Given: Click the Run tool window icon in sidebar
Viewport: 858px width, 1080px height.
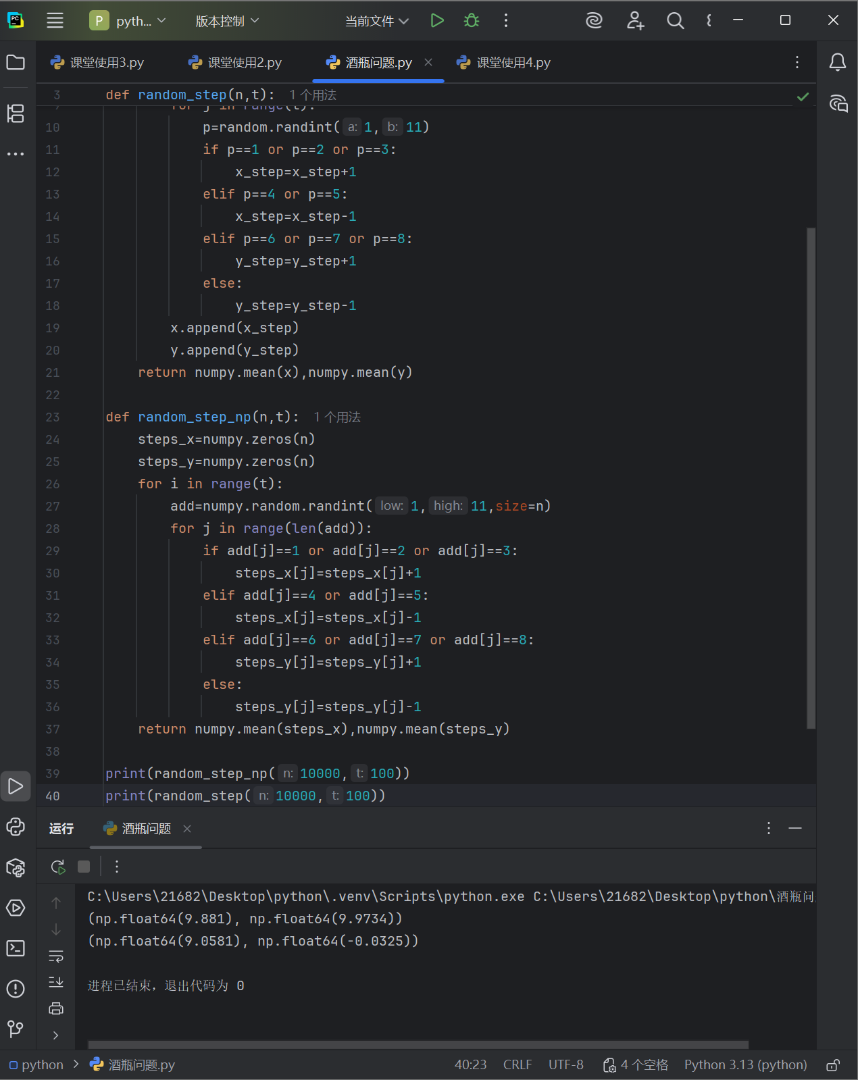Looking at the screenshot, I should [x=15, y=786].
